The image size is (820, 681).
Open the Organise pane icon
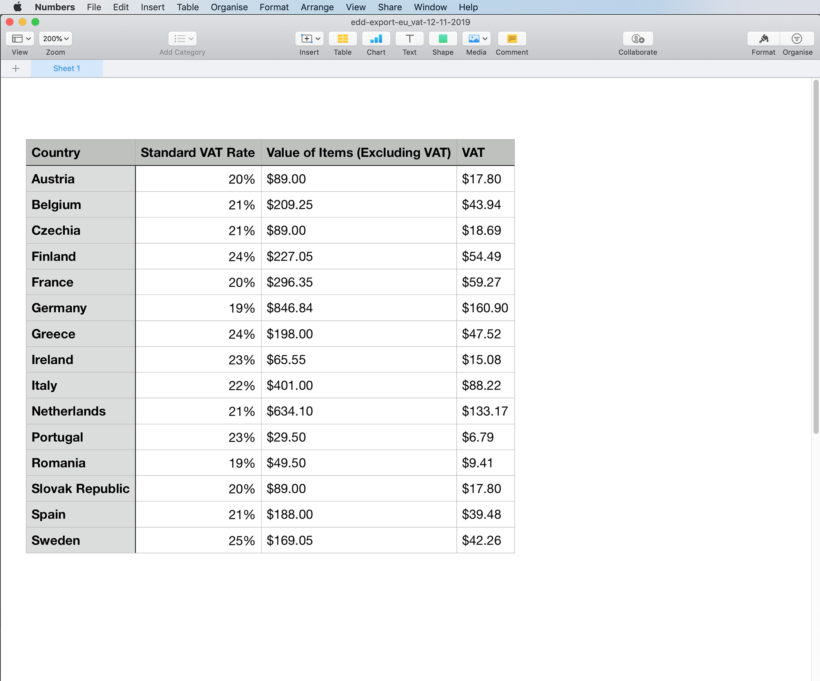coord(797,38)
